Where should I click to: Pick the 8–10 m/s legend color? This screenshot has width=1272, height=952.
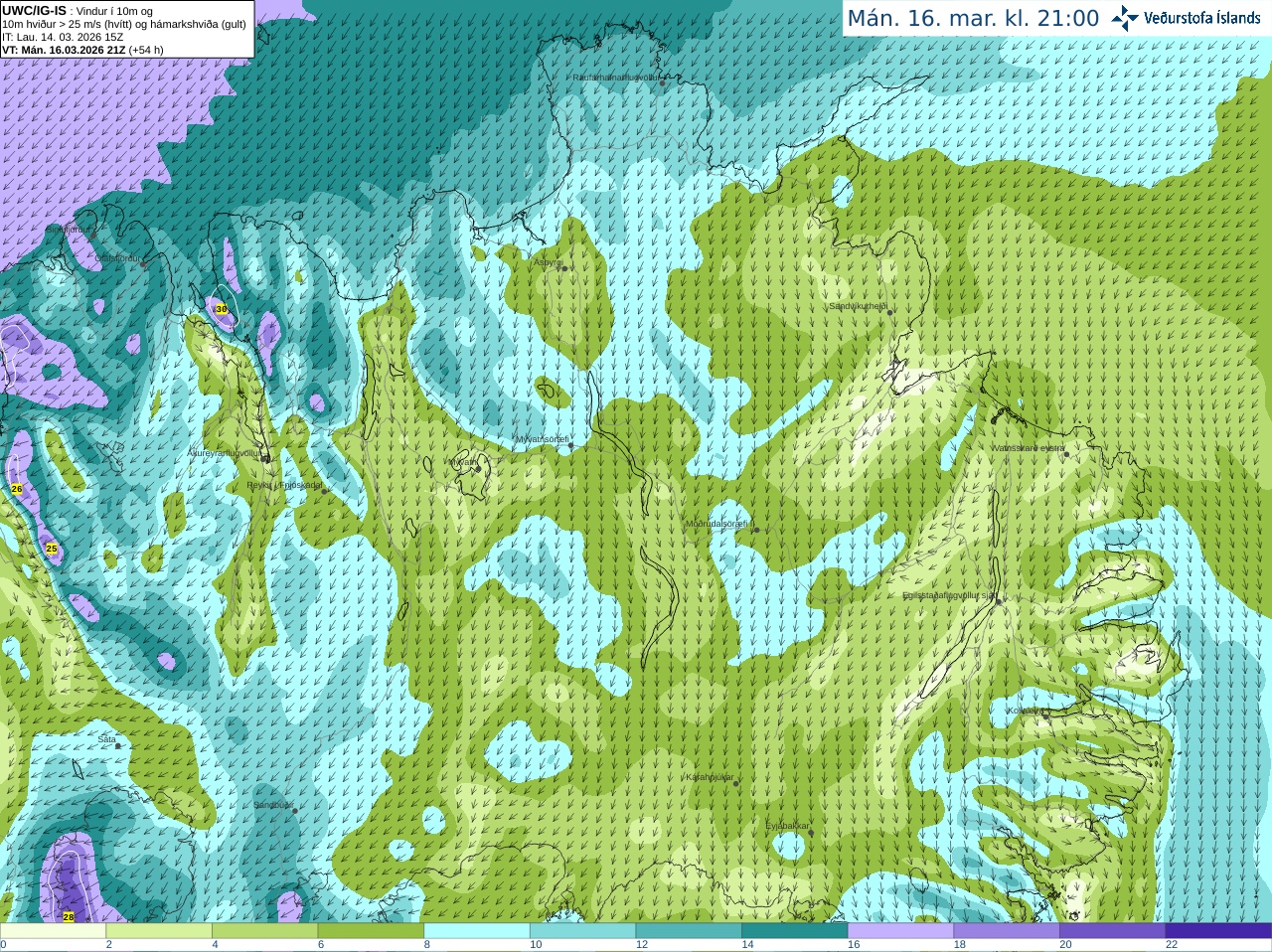(477, 931)
